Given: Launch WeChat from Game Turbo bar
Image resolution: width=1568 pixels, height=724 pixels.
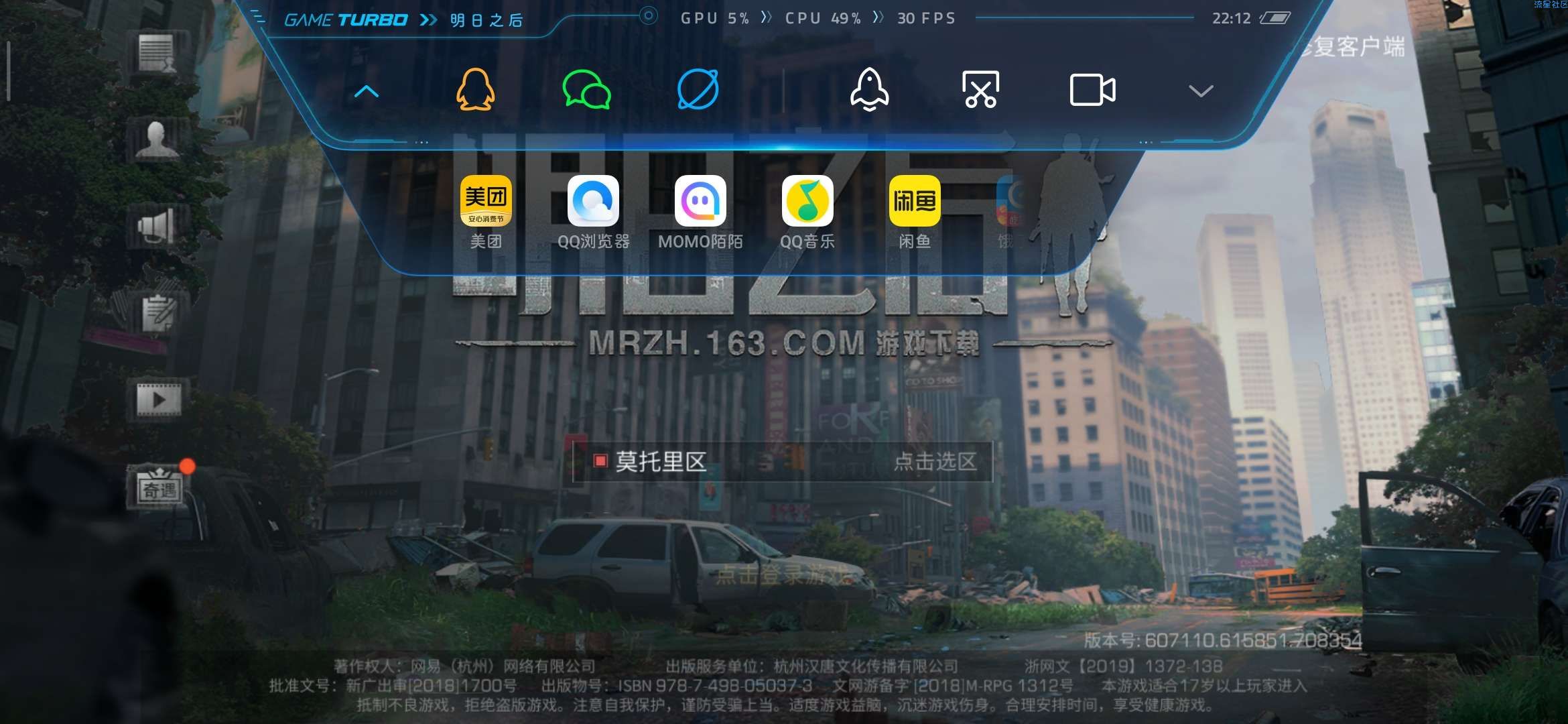Looking at the screenshot, I should click(x=586, y=90).
